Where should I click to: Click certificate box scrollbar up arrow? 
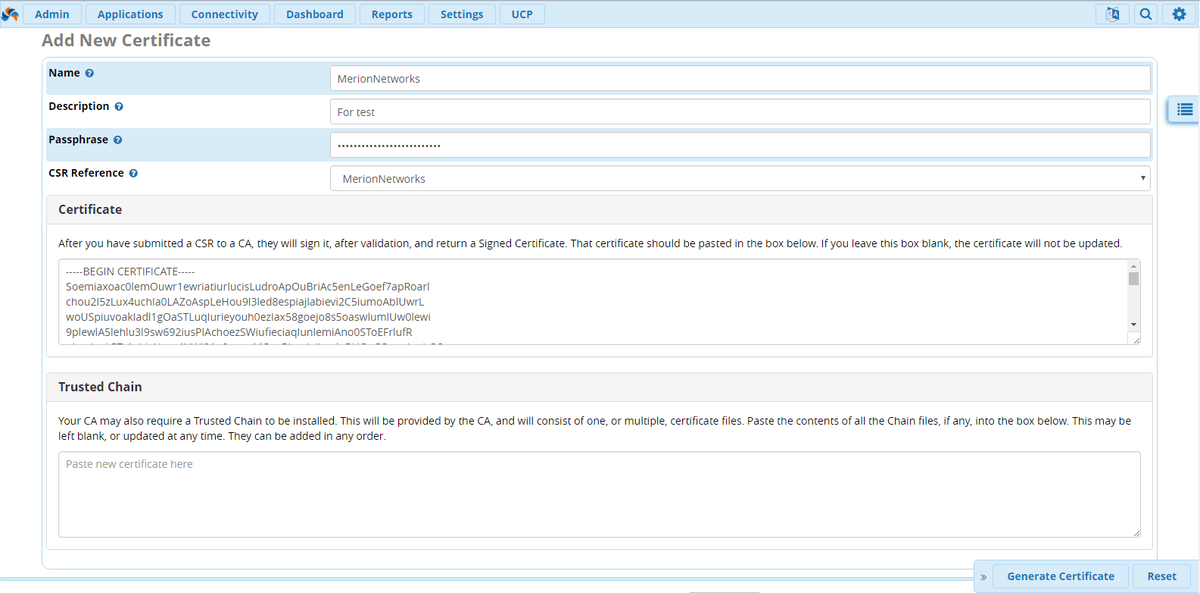coord(1133,266)
